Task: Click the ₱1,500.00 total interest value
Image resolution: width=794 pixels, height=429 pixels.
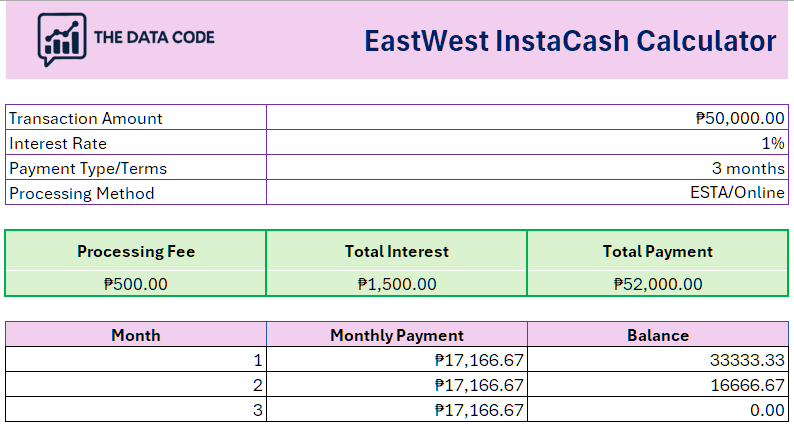Action: click(396, 284)
